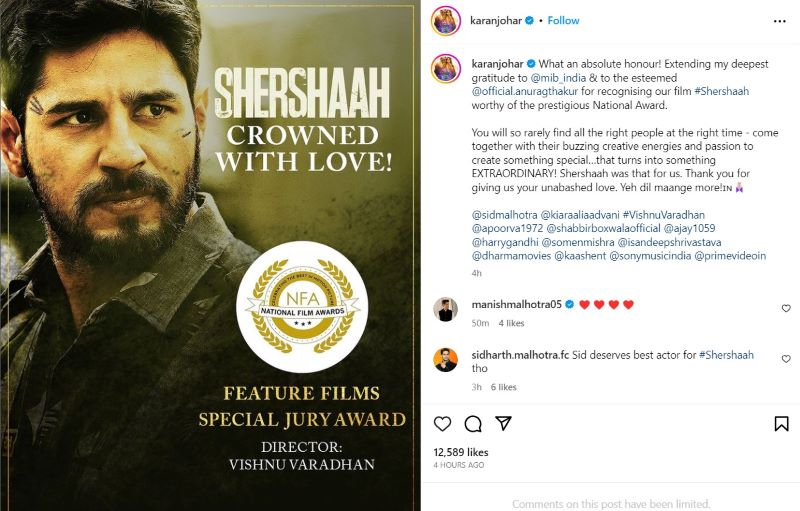
Task: Like sidharth.malhotra.fc's comment heart
Action: click(x=786, y=359)
